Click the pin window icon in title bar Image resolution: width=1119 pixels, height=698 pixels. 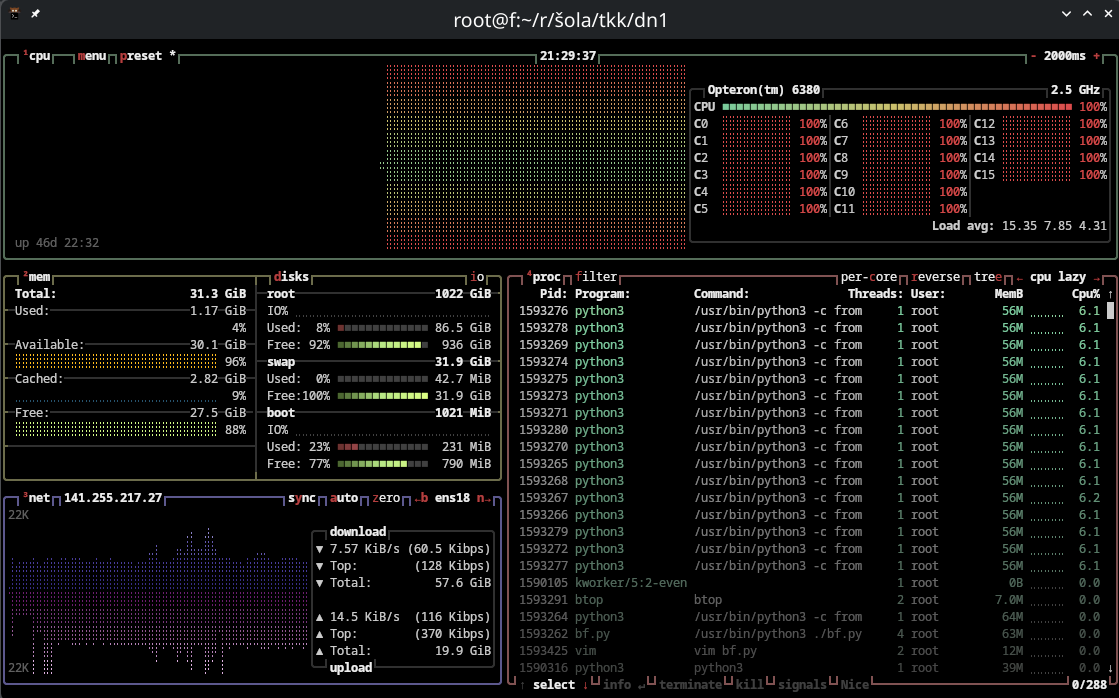tap(36, 14)
